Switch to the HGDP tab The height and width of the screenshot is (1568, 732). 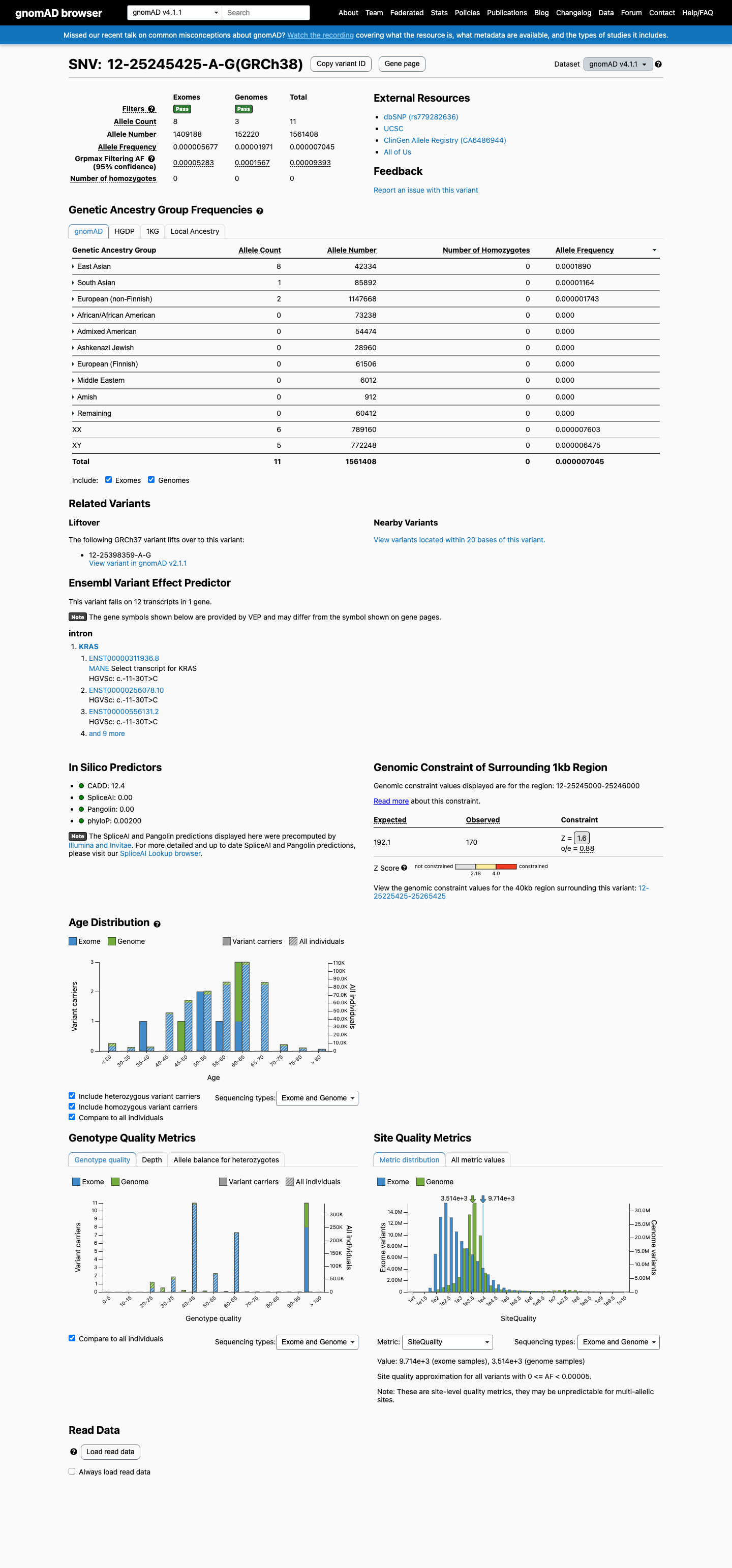tap(124, 231)
